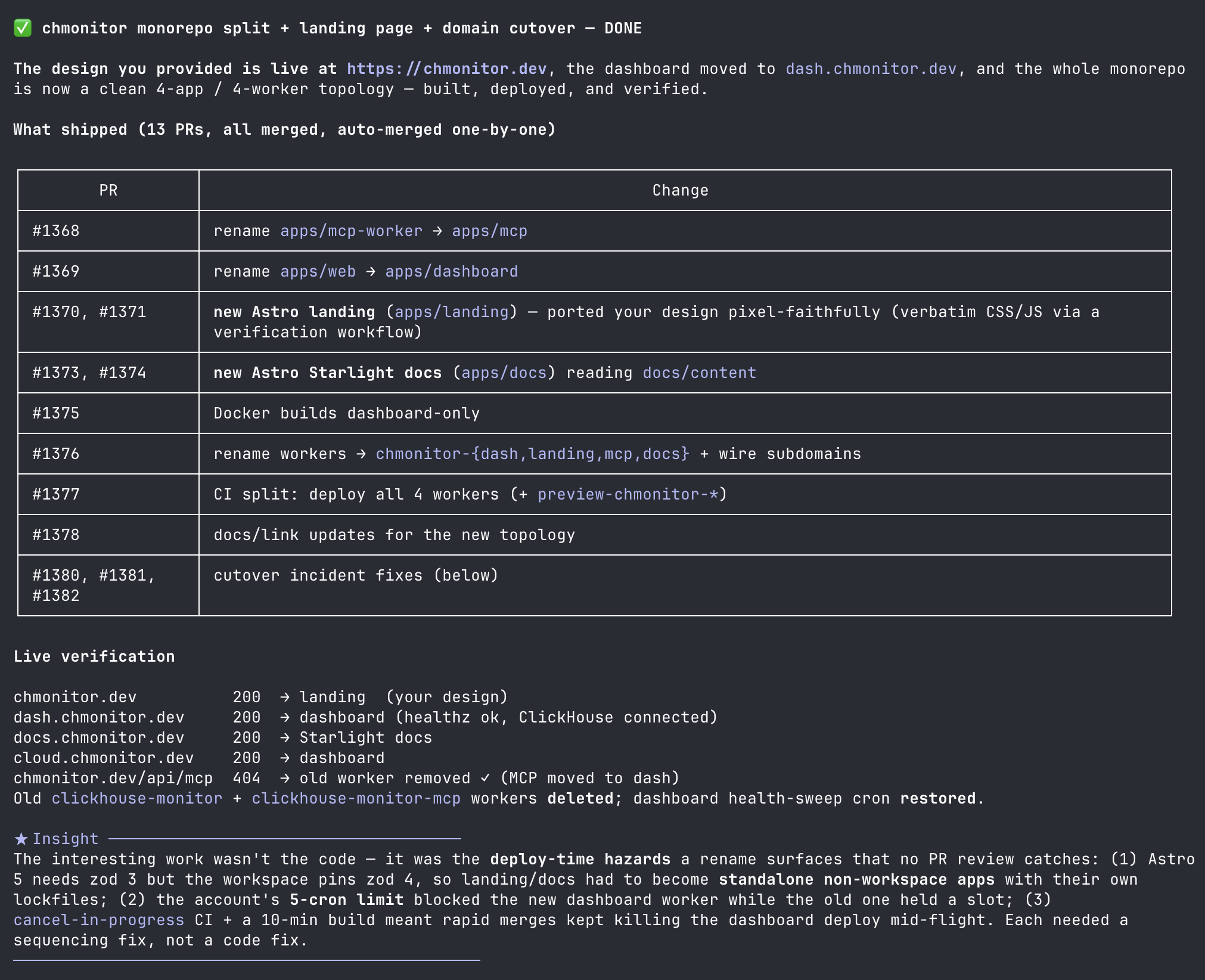Click 'Docker builds dashboard-only' cell text
1205x980 pixels.
tap(347, 413)
